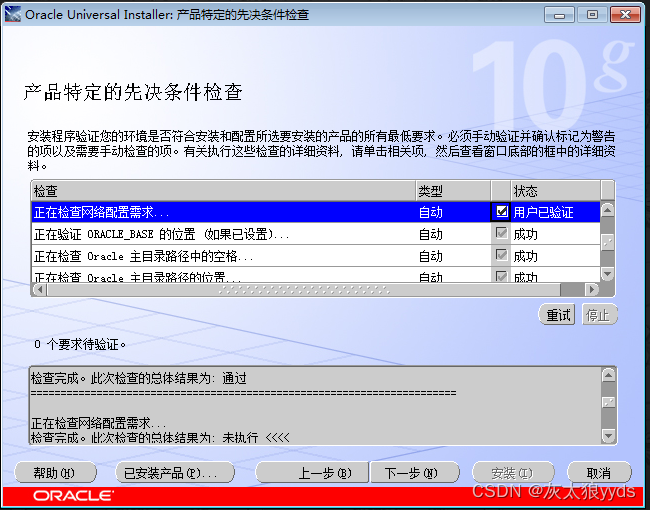This screenshot has width=651, height=511.
Task: Select the row 正在检查 Oracle 主目录路径的位置
Action: click(x=316, y=275)
